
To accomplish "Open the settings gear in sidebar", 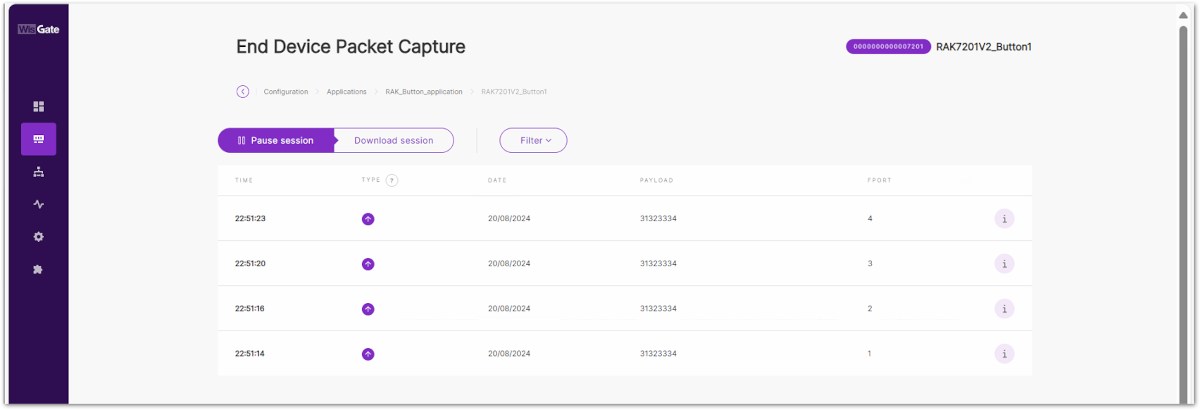I will click(38, 237).
